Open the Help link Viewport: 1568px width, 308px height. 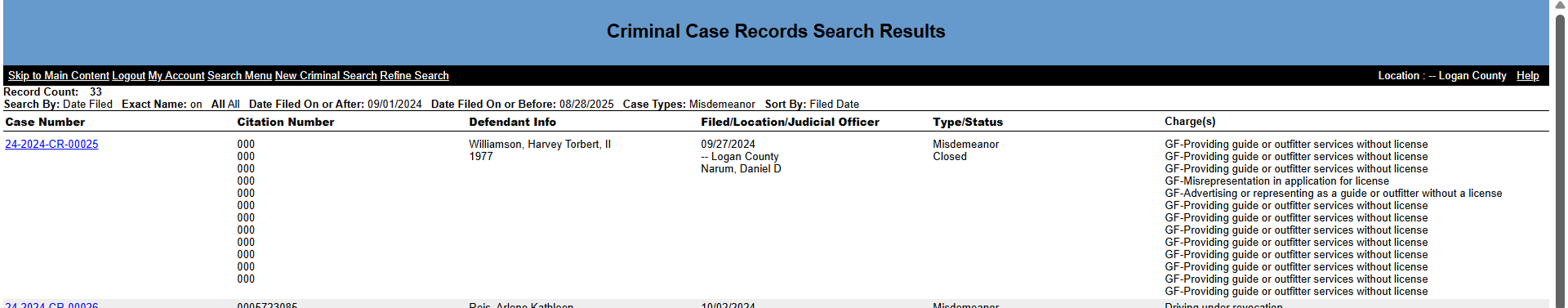(x=1526, y=76)
